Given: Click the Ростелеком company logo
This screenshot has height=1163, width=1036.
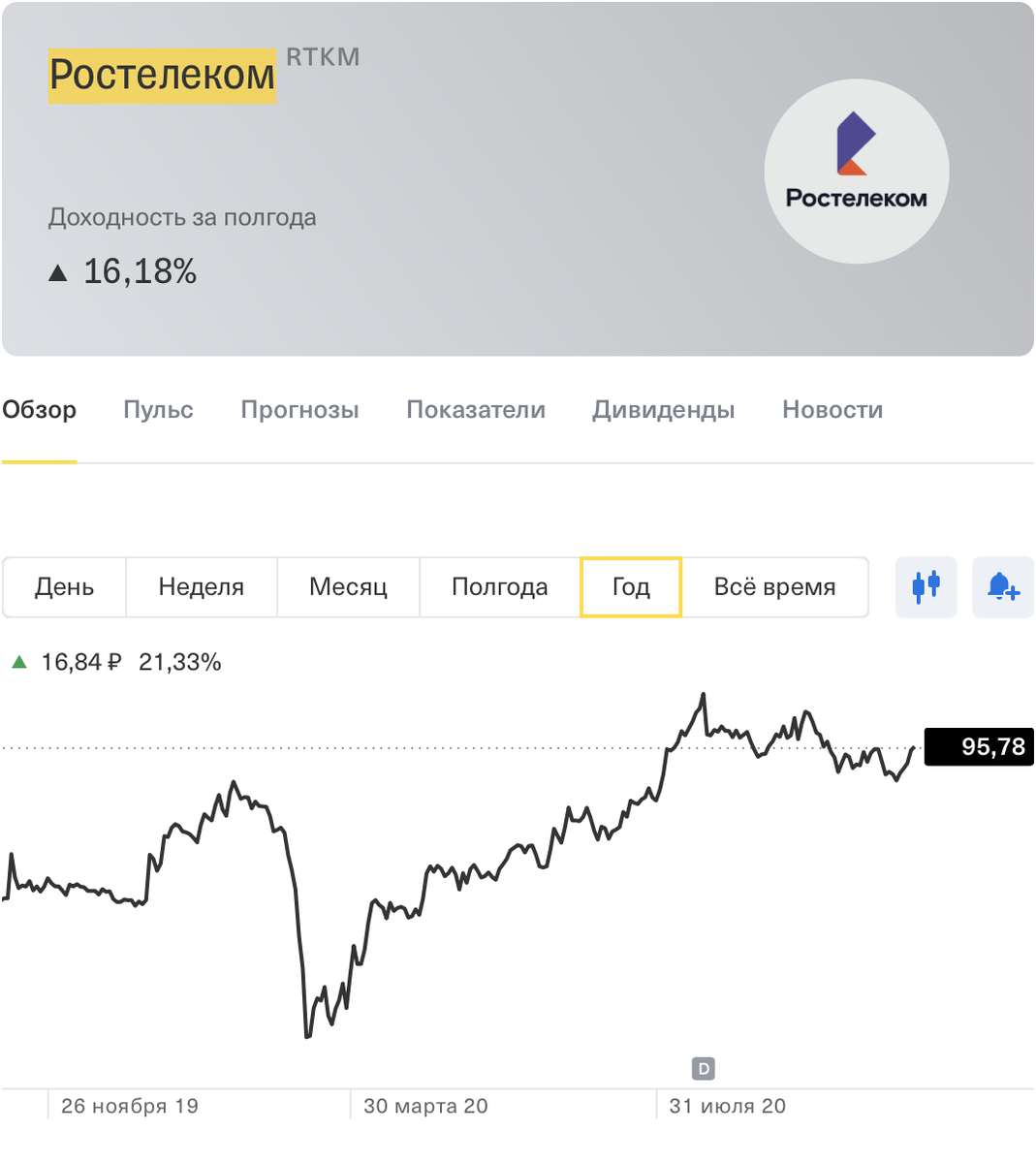Looking at the screenshot, I should tap(856, 172).
